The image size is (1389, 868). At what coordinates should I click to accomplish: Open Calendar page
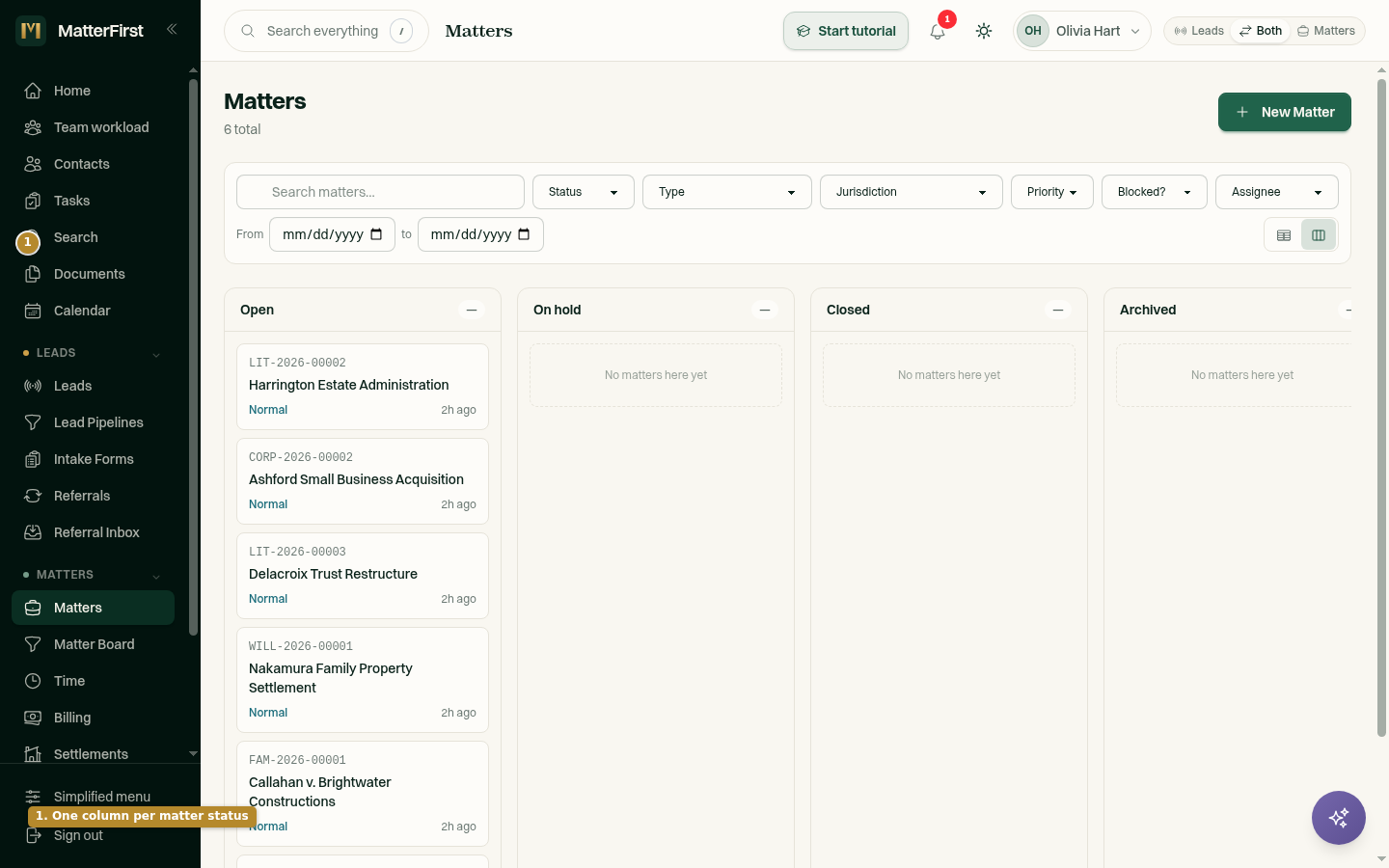pos(93,311)
